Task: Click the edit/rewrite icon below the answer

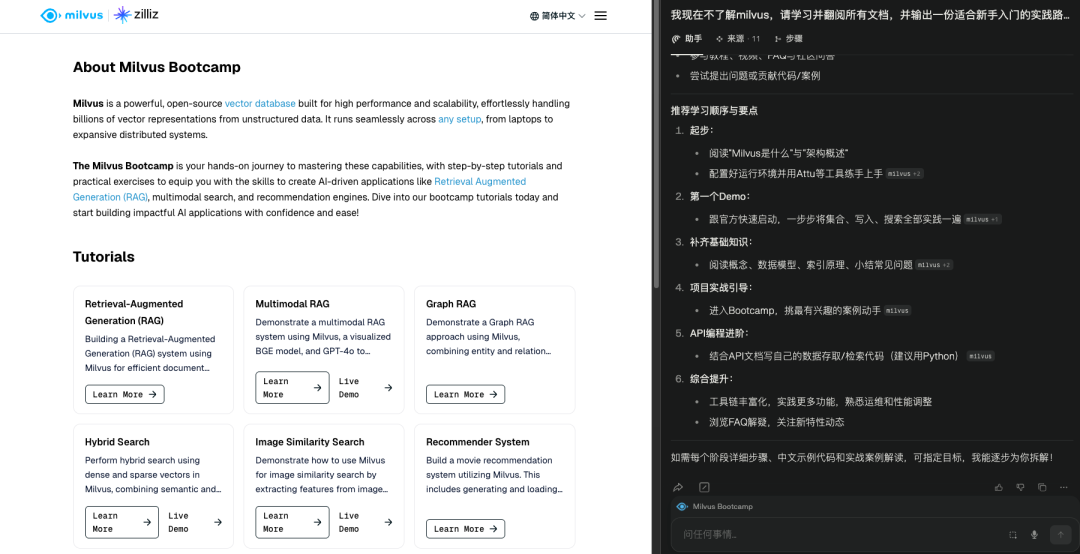Action: pos(704,487)
